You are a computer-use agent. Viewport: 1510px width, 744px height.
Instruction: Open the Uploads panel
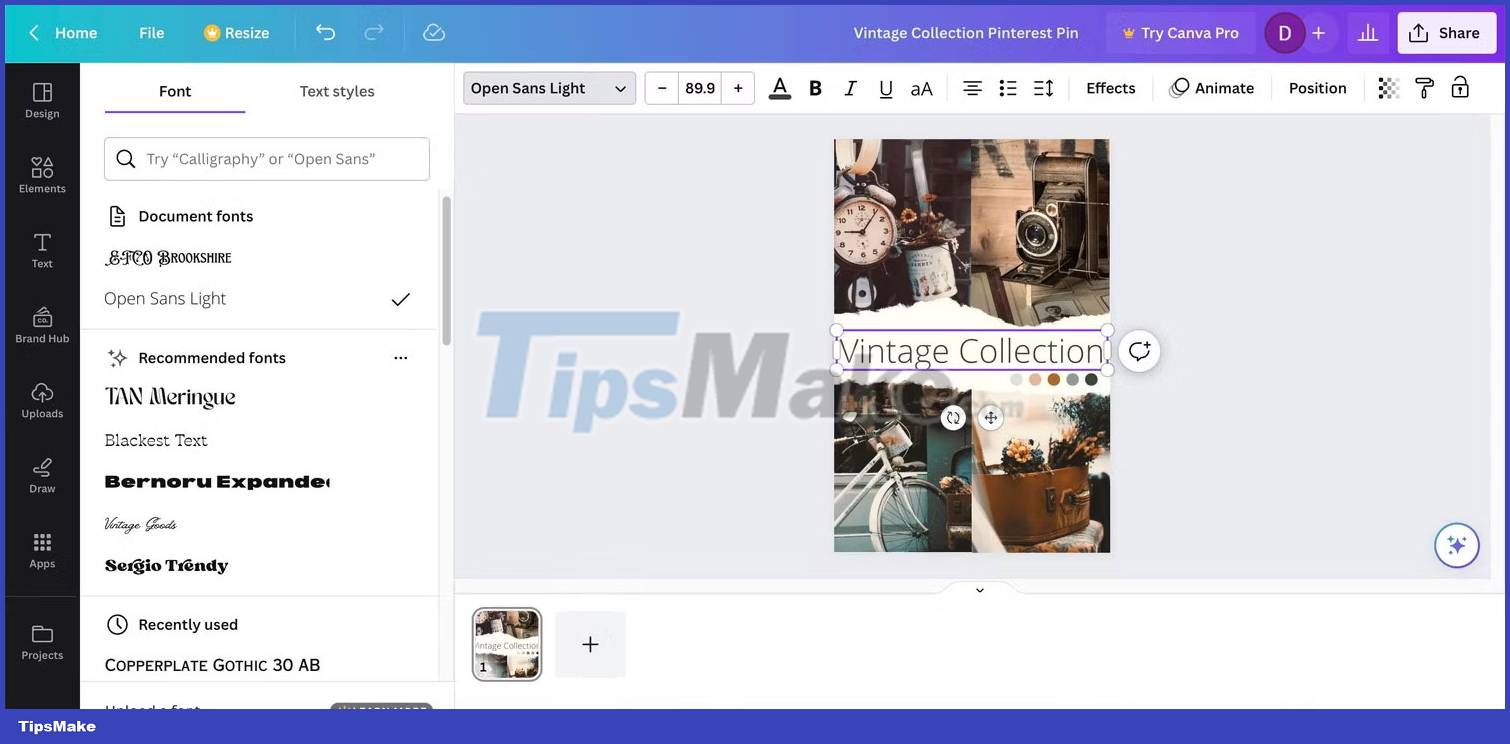click(41, 397)
